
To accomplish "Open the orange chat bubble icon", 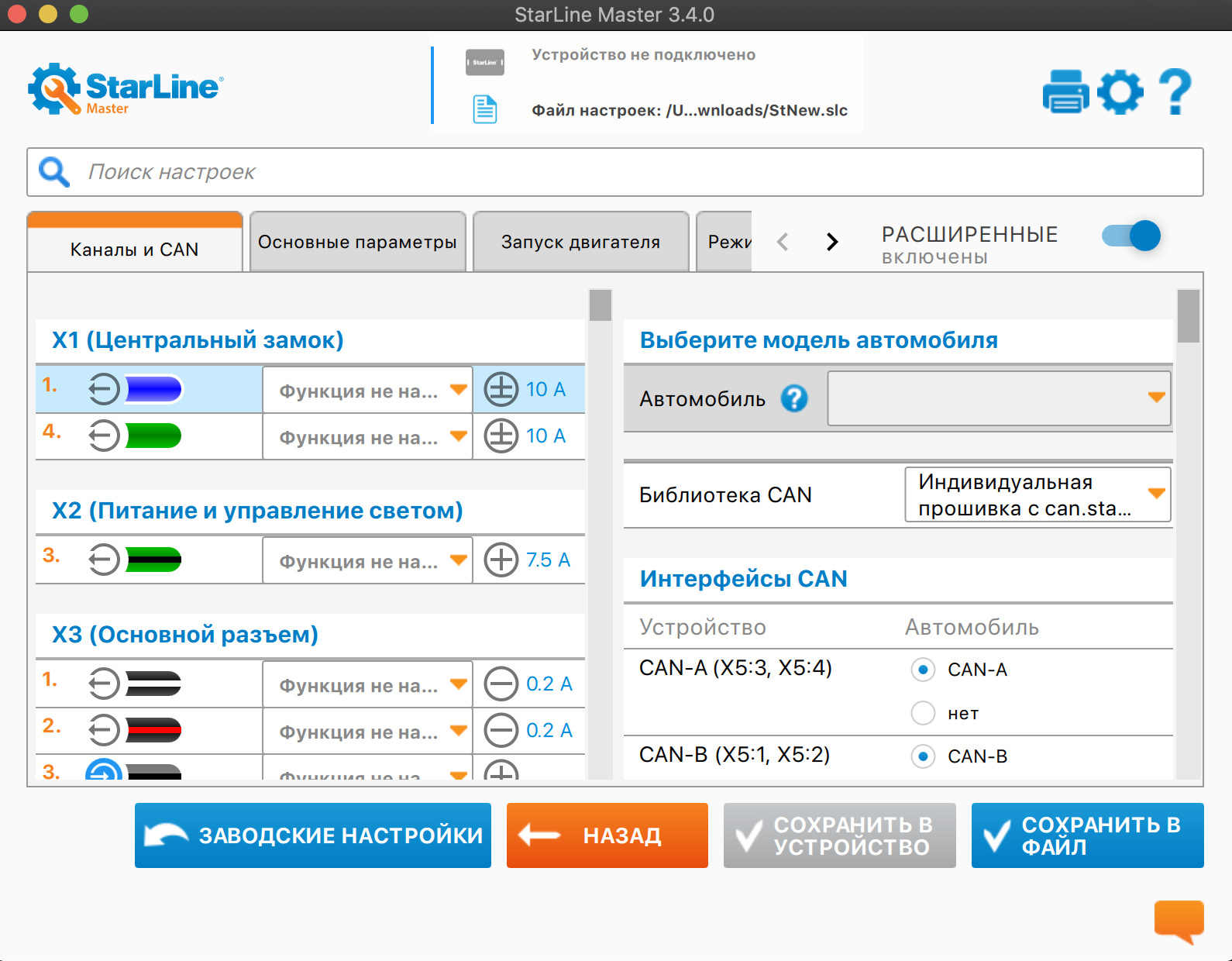I will [1179, 921].
